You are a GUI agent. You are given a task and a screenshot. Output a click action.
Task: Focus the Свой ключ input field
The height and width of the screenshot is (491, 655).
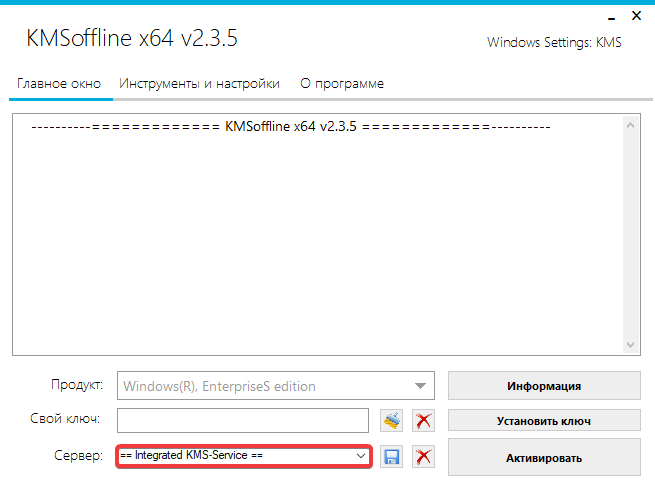(243, 420)
